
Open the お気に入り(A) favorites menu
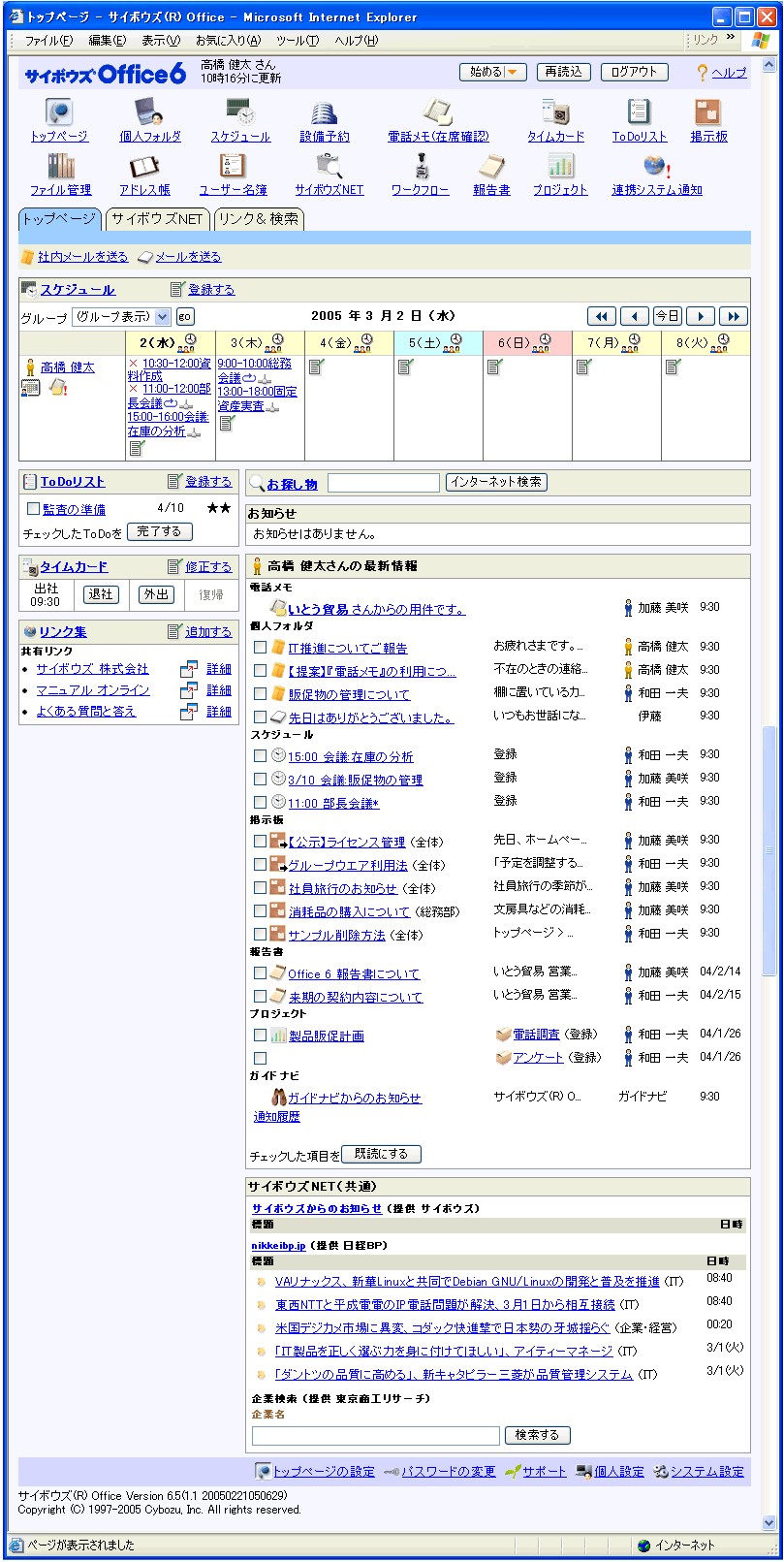(x=228, y=41)
